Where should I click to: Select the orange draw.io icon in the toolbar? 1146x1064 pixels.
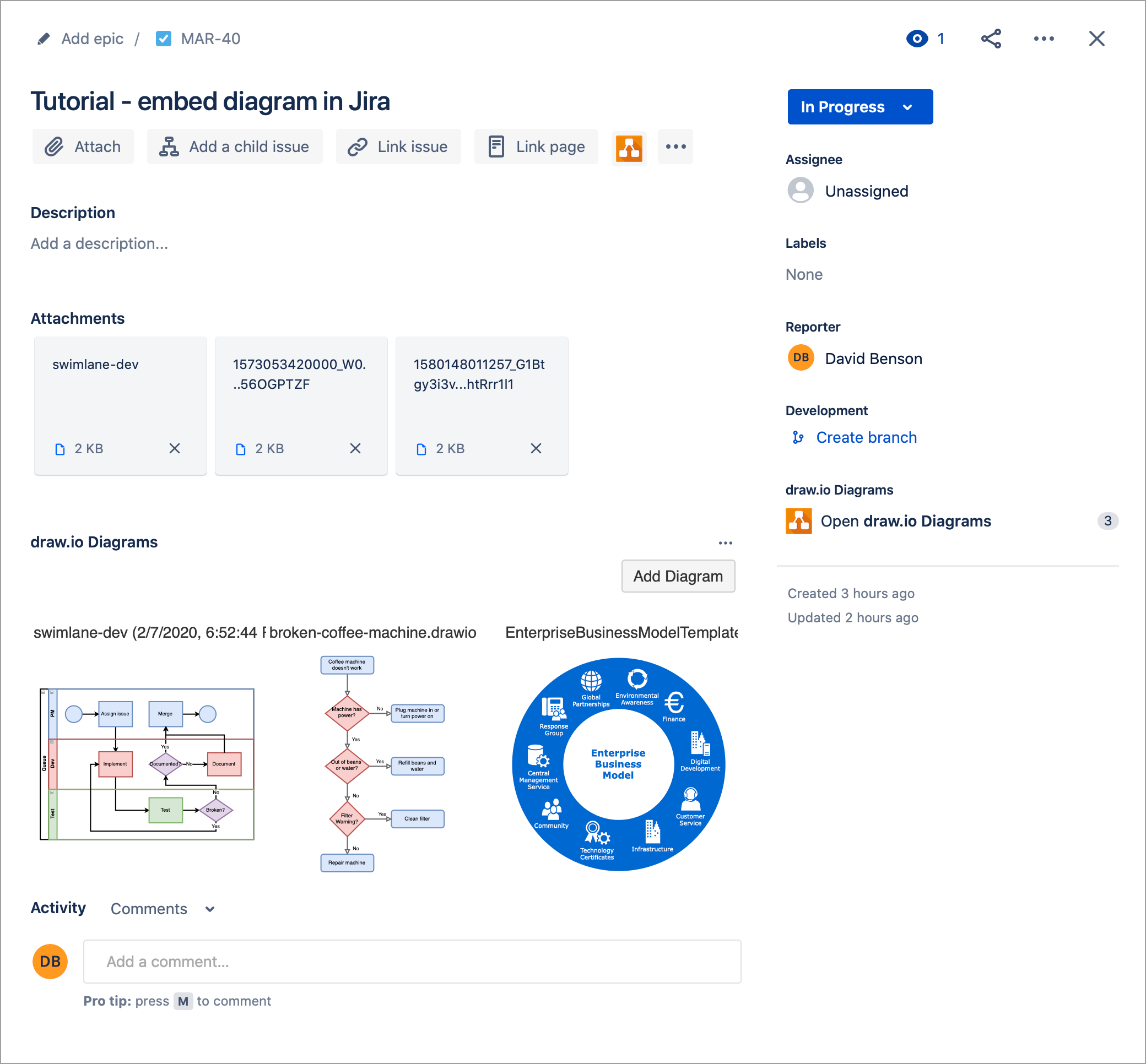(629, 148)
